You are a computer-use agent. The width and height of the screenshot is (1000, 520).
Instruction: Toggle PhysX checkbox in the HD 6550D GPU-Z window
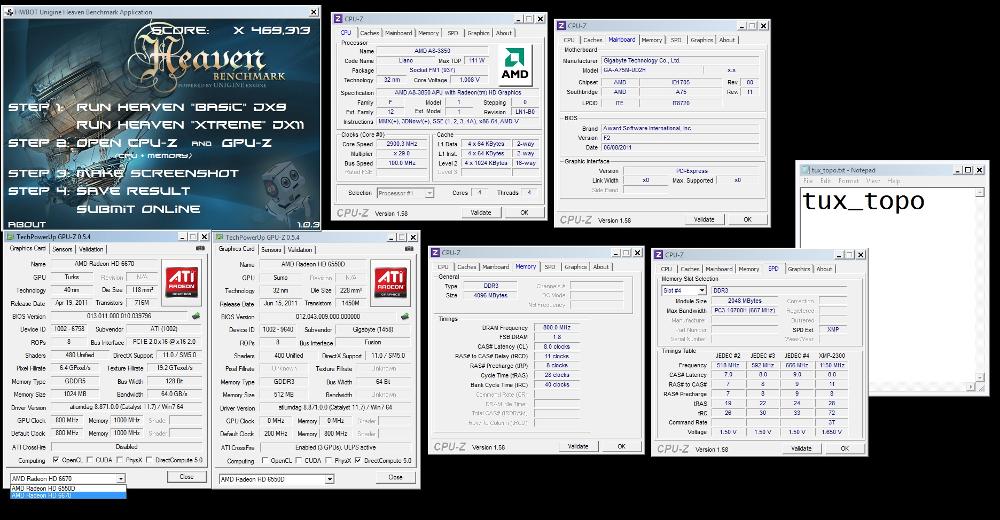(x=328, y=461)
